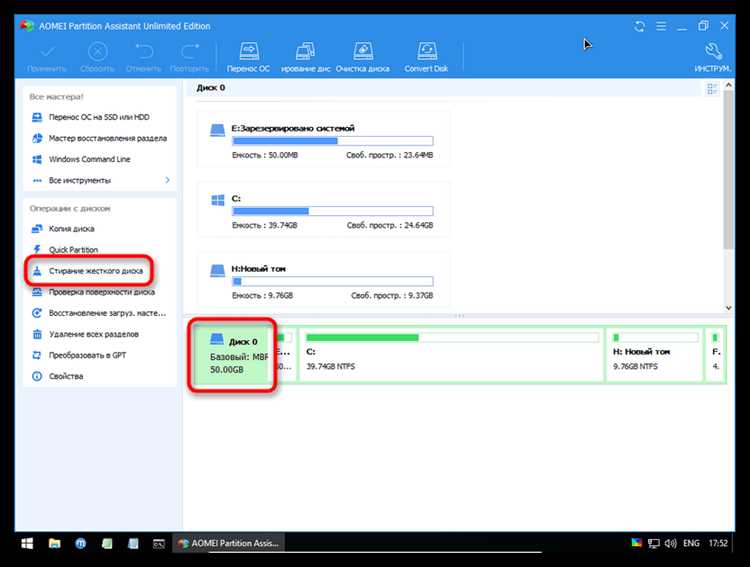Click the scrollbar down arrow in partition list
Screen dimensions: 750x567
click(728, 308)
